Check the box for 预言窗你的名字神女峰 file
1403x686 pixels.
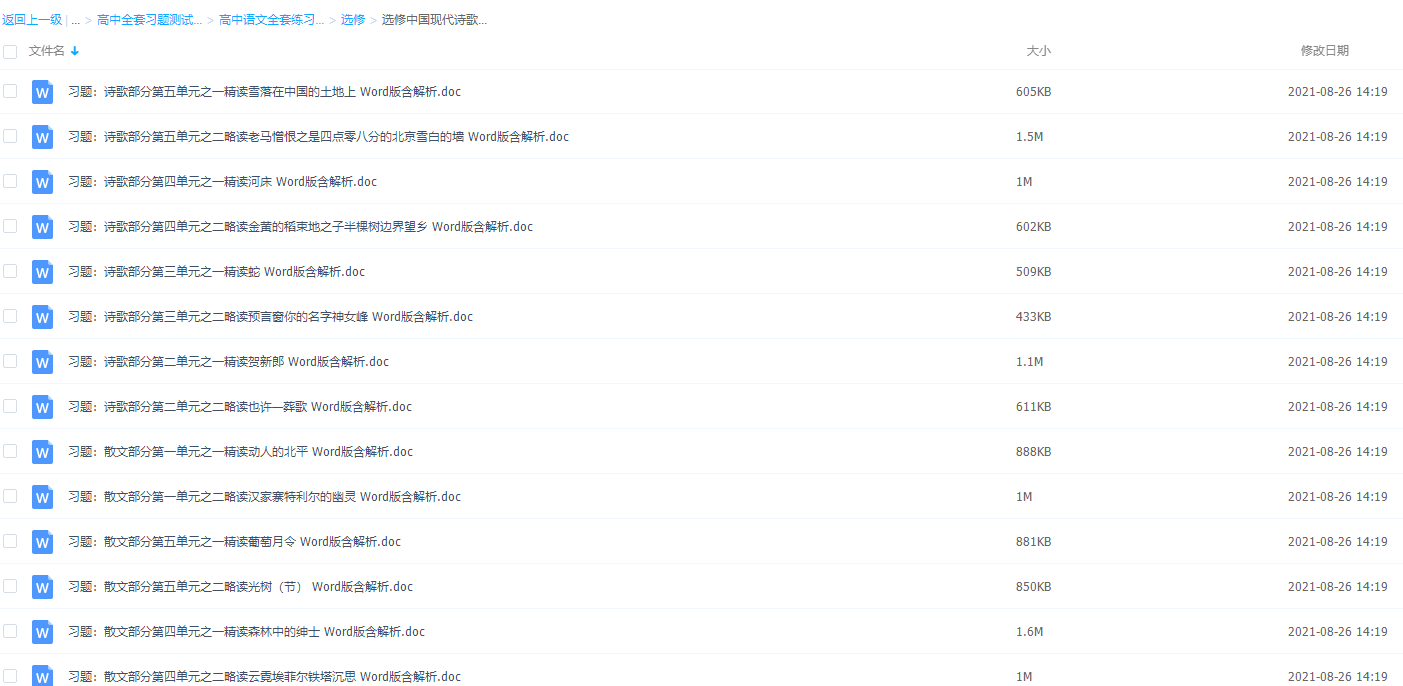tap(10, 316)
